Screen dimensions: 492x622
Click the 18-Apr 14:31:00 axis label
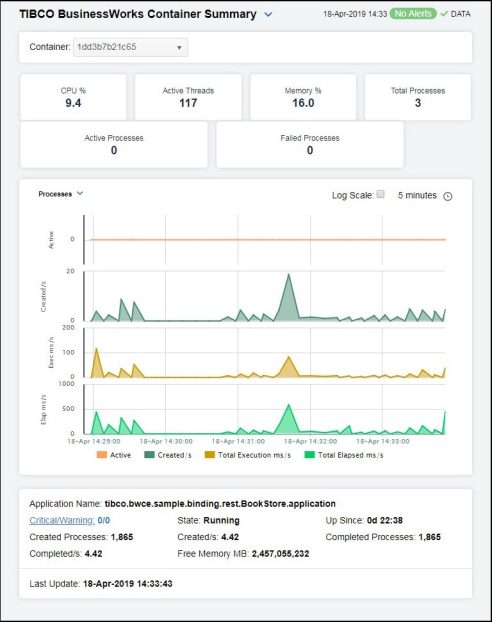(238, 441)
